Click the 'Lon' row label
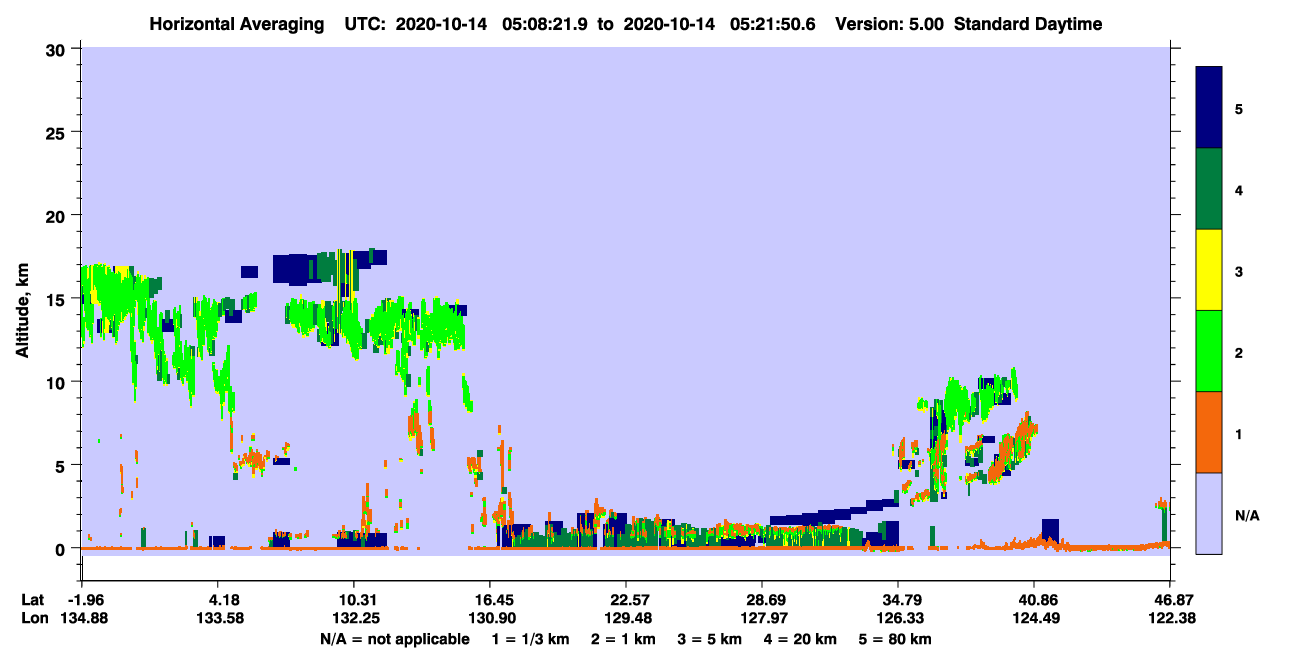1300x667 pixels. point(33,618)
